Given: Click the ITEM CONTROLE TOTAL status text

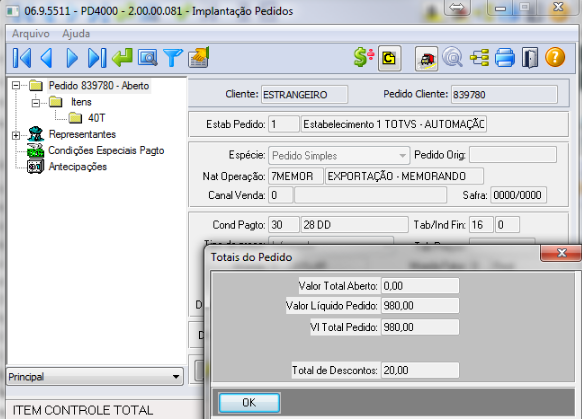Looking at the screenshot, I should tap(83, 410).
